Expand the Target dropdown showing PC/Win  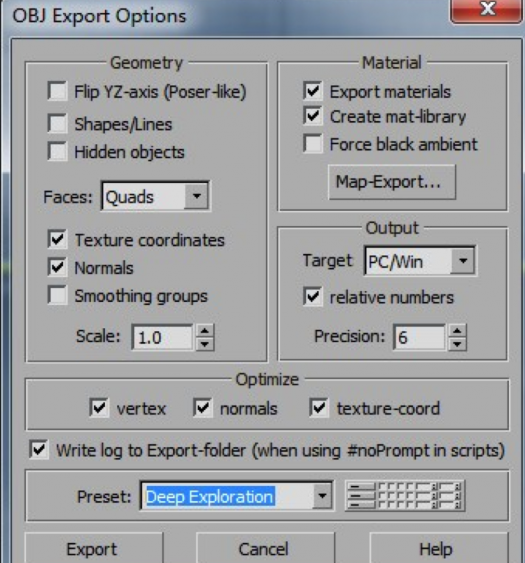420,261
